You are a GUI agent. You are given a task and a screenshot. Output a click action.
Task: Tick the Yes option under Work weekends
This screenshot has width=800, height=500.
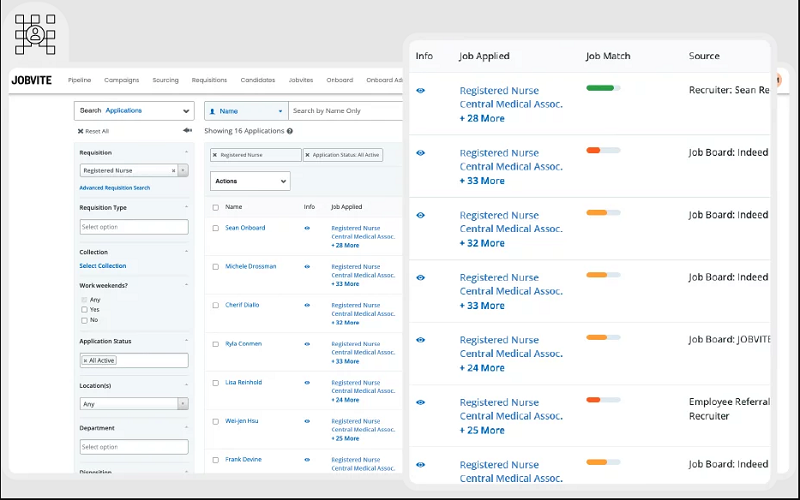[84, 310]
